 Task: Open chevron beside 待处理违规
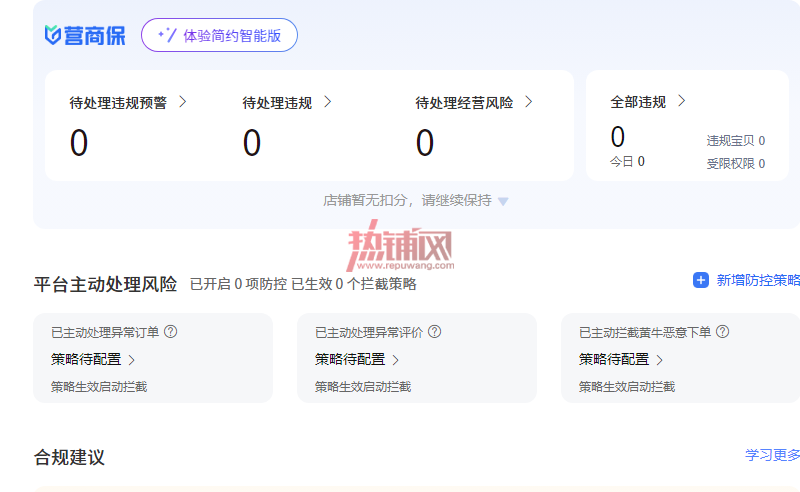pos(328,102)
